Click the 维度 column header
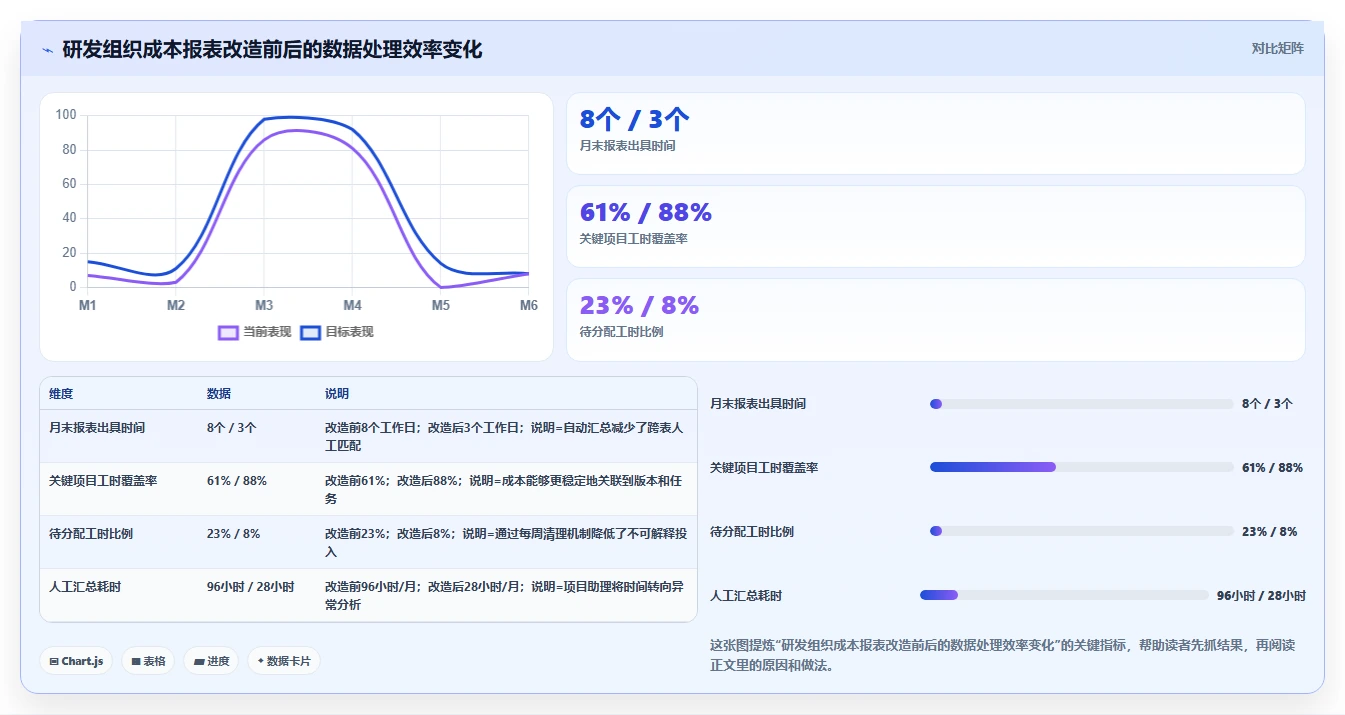This screenshot has height=715, width=1345. point(61,394)
